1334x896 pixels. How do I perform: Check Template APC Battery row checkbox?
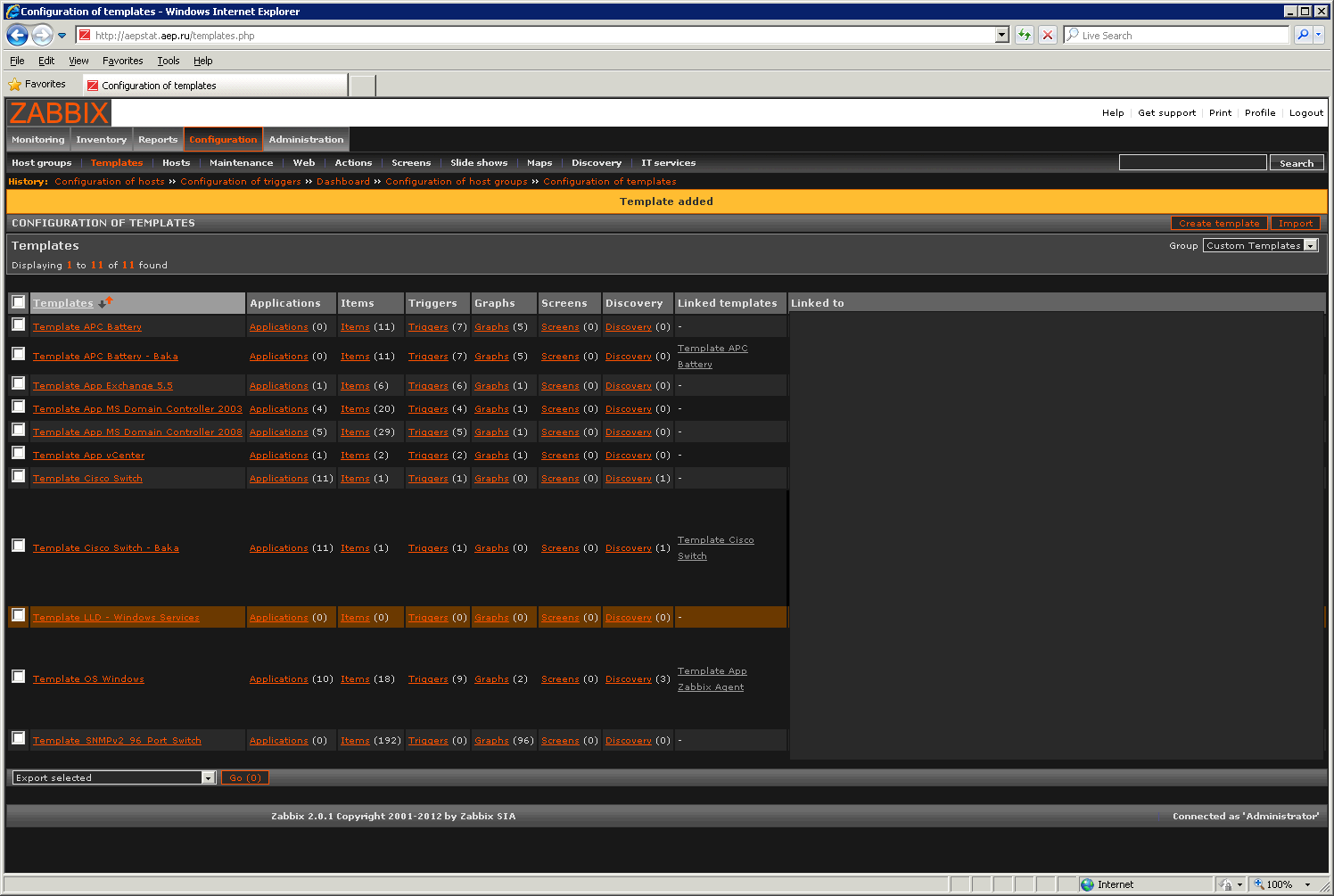(18, 325)
